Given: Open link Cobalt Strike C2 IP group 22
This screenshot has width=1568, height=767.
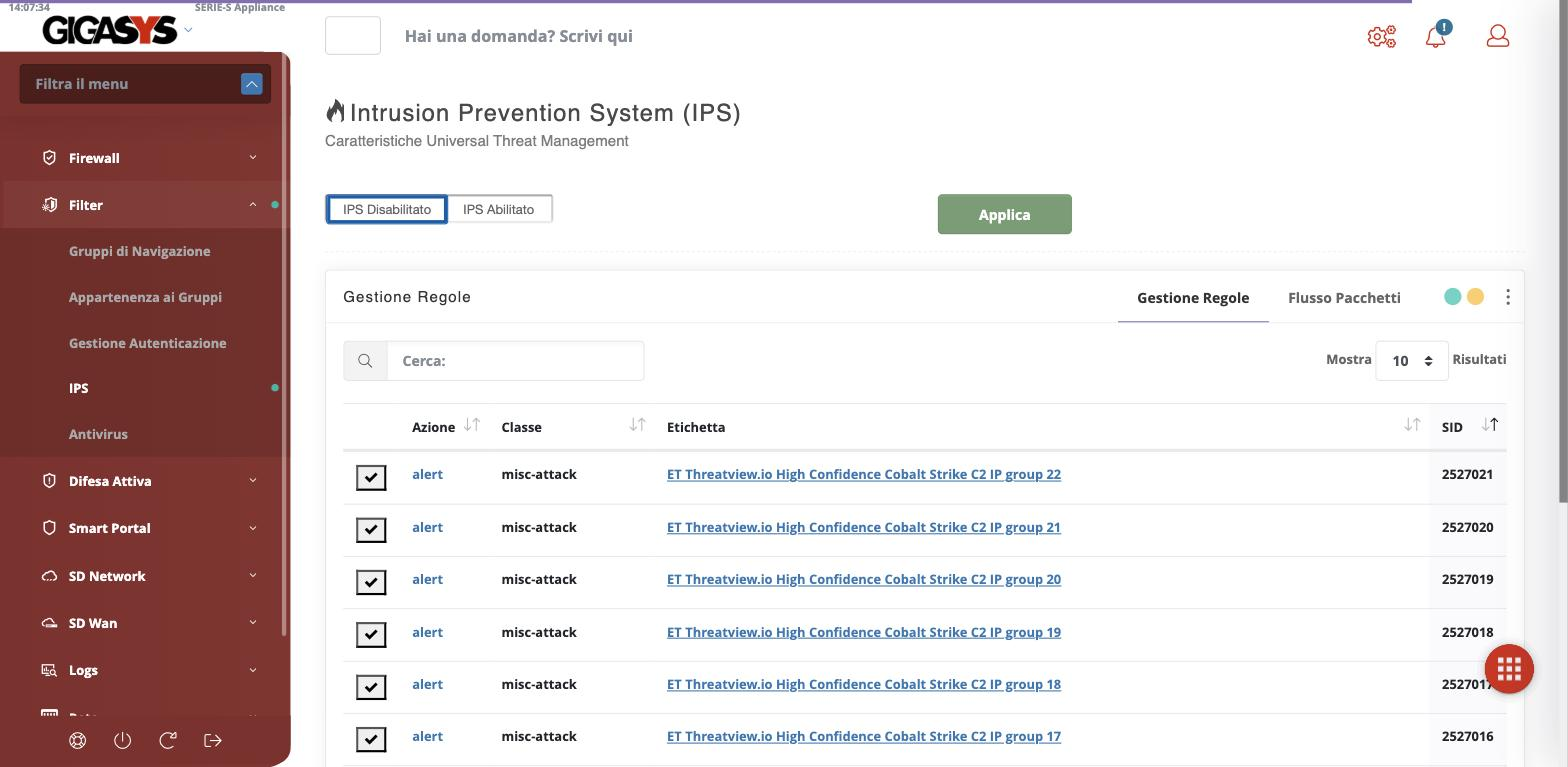Looking at the screenshot, I should (x=864, y=474).
